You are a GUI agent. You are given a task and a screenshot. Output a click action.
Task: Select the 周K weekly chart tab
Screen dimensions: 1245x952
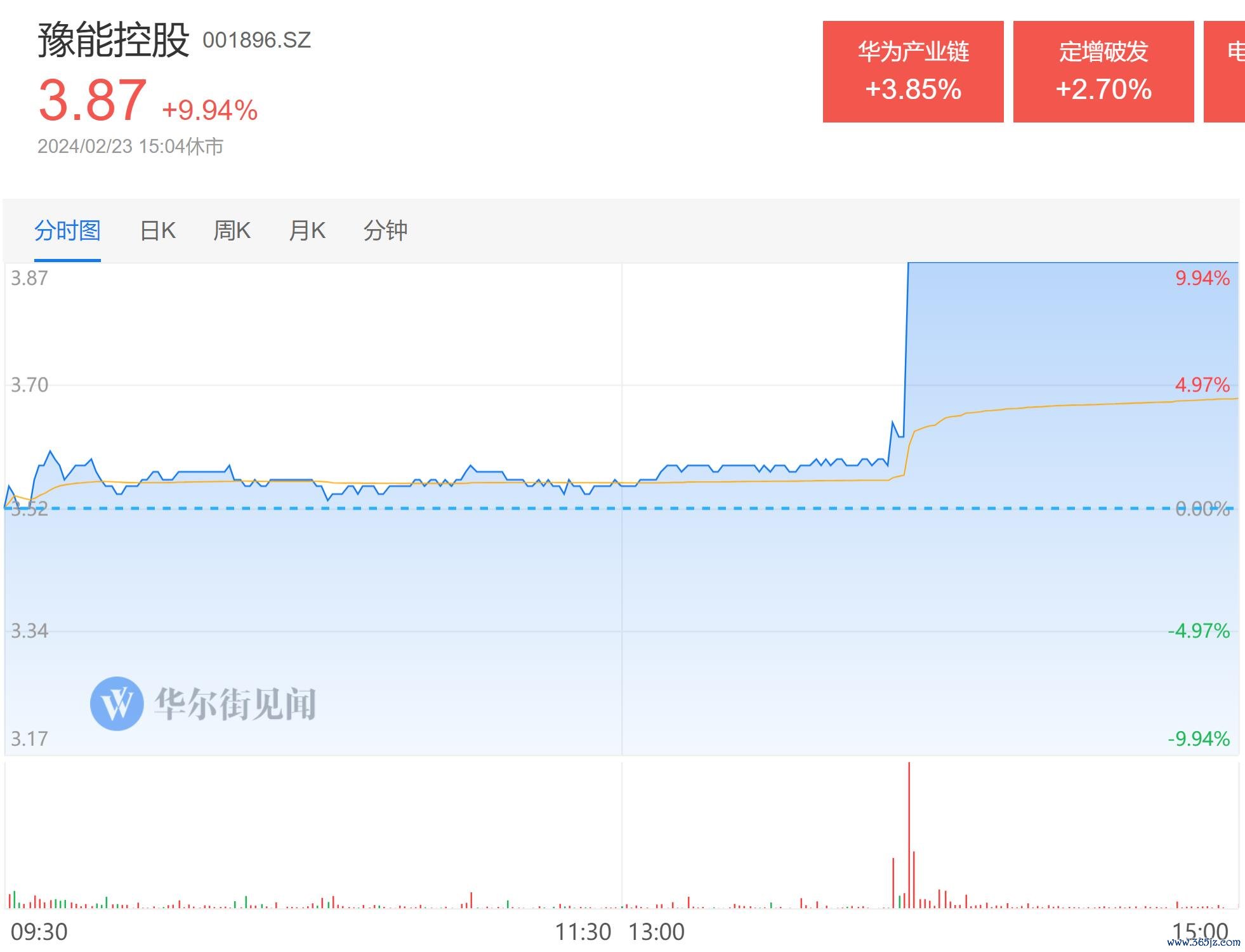pyautogui.click(x=232, y=230)
